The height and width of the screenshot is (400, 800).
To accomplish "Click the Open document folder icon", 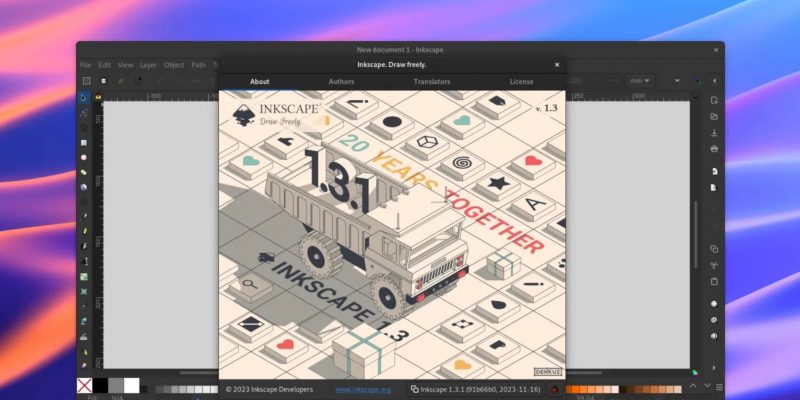I will 714,117.
